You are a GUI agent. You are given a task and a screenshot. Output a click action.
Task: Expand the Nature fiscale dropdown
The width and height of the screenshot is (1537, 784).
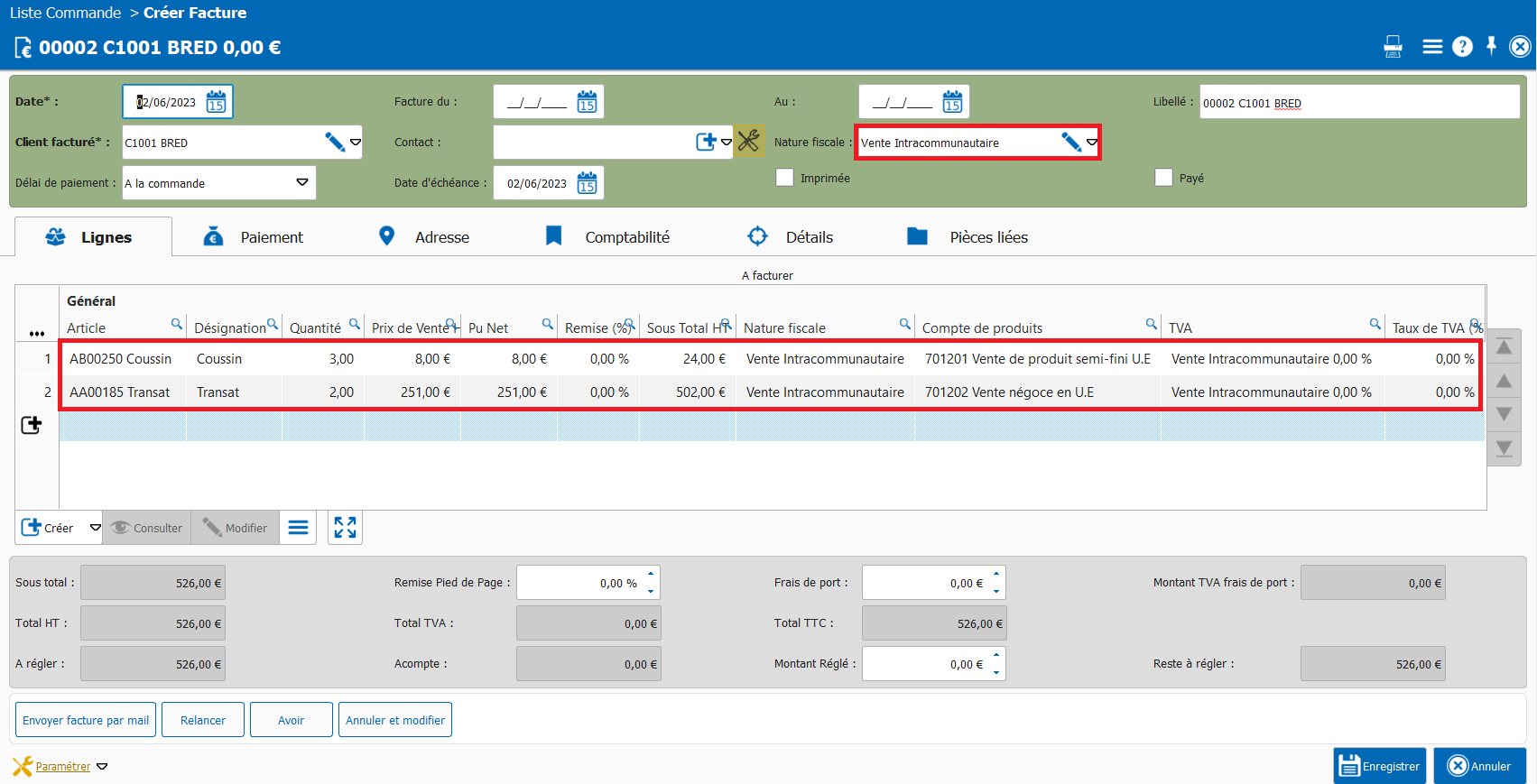(1091, 143)
